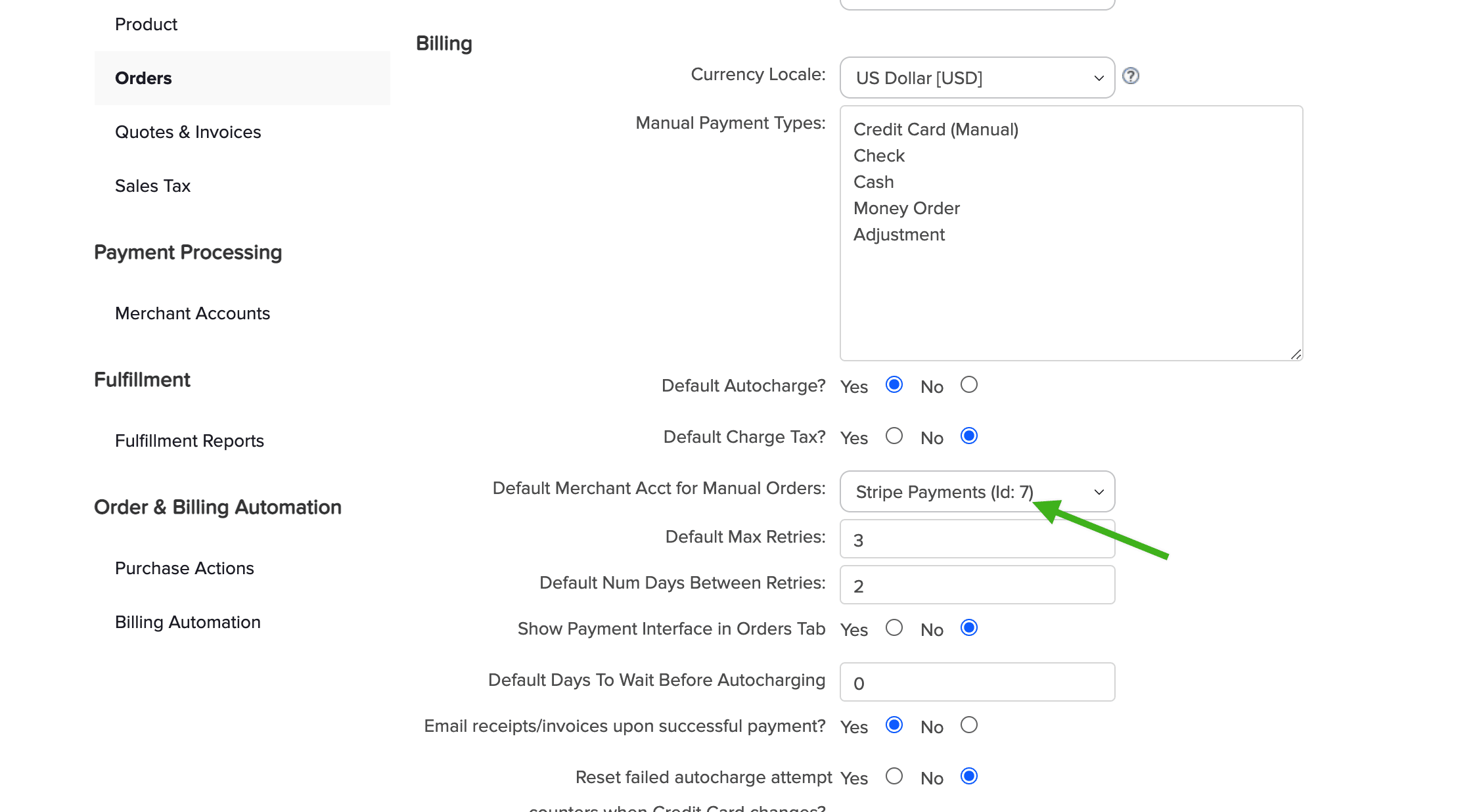Viewport: 1477px width, 812px height.
Task: Open the Product settings menu
Action: coord(146,24)
